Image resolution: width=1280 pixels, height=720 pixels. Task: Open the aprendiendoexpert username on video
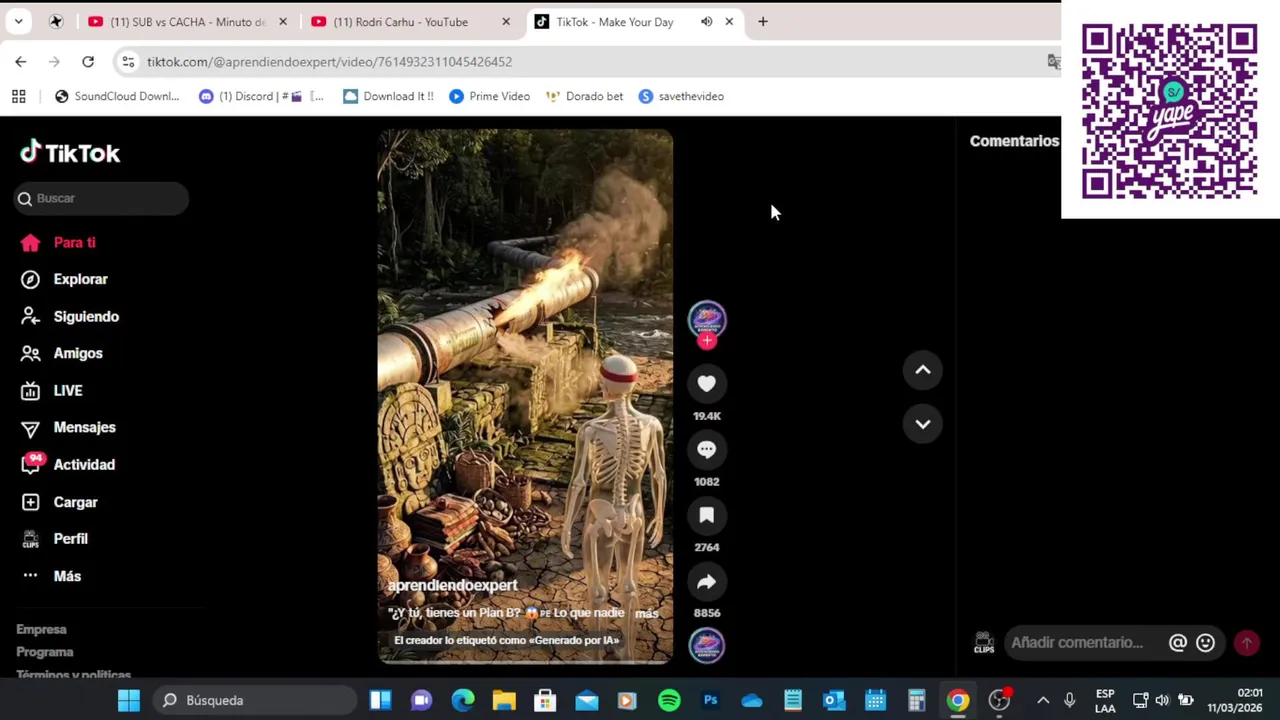pyautogui.click(x=452, y=585)
